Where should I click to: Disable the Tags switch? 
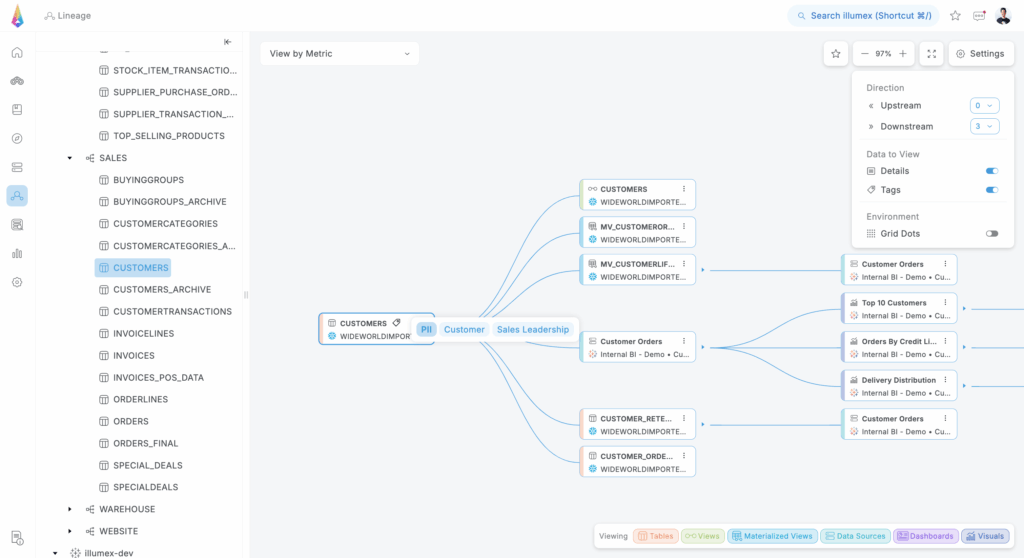991,190
